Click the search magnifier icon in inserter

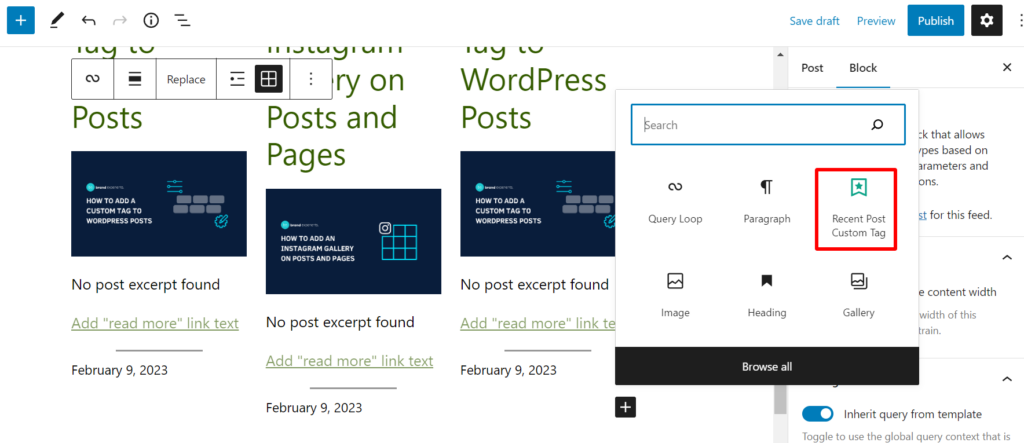coord(877,125)
